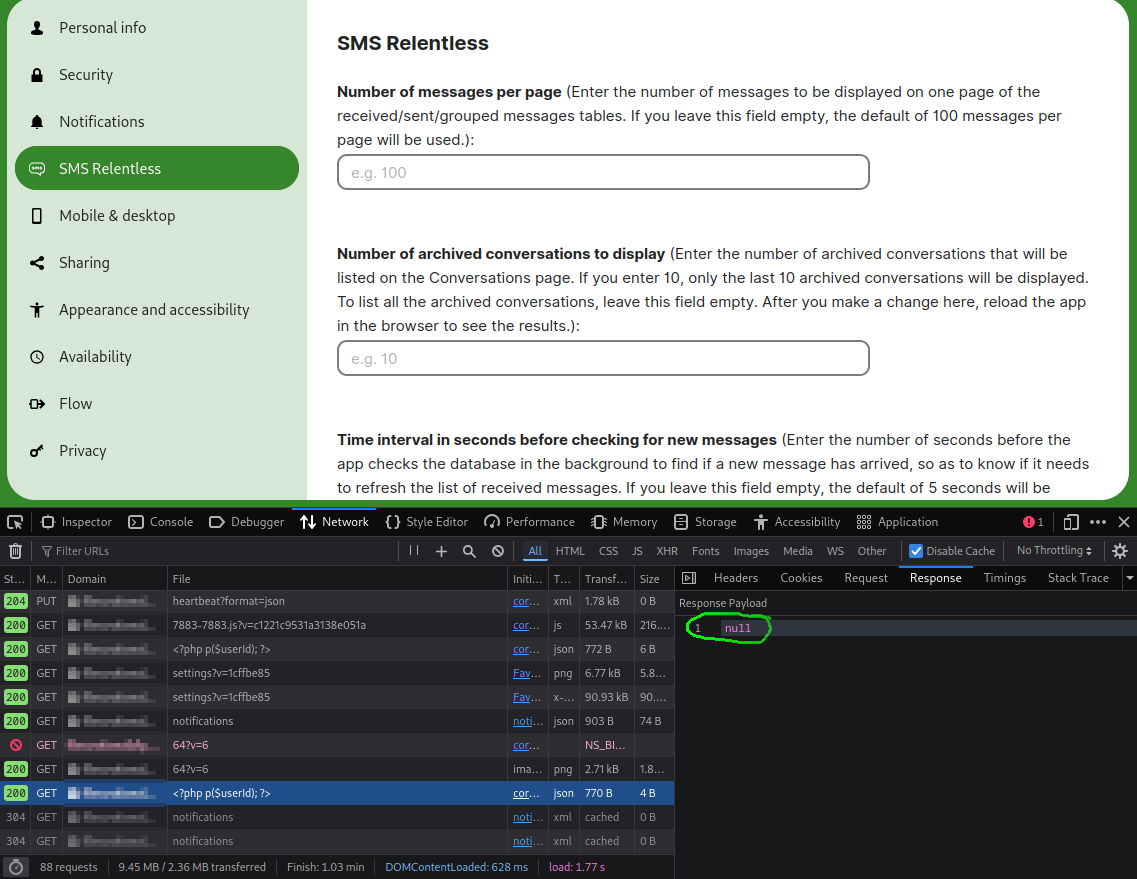The height and width of the screenshot is (879, 1137).
Task: Click the error count badge icon
Action: click(x=1033, y=522)
